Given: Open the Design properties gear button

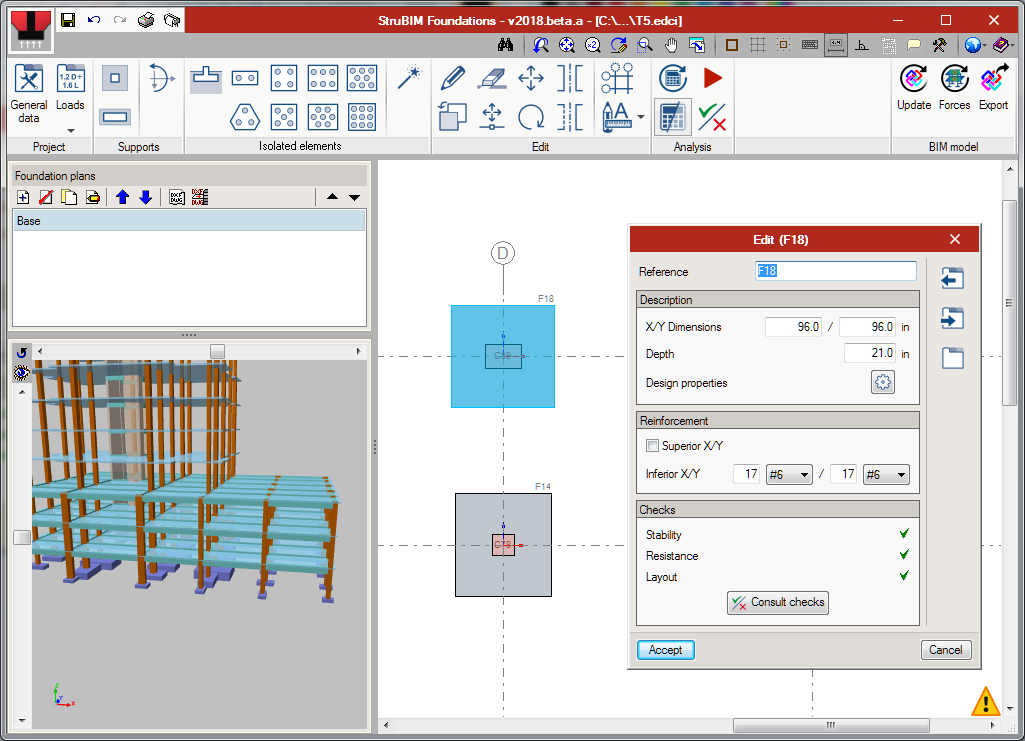Looking at the screenshot, I should click(x=882, y=382).
